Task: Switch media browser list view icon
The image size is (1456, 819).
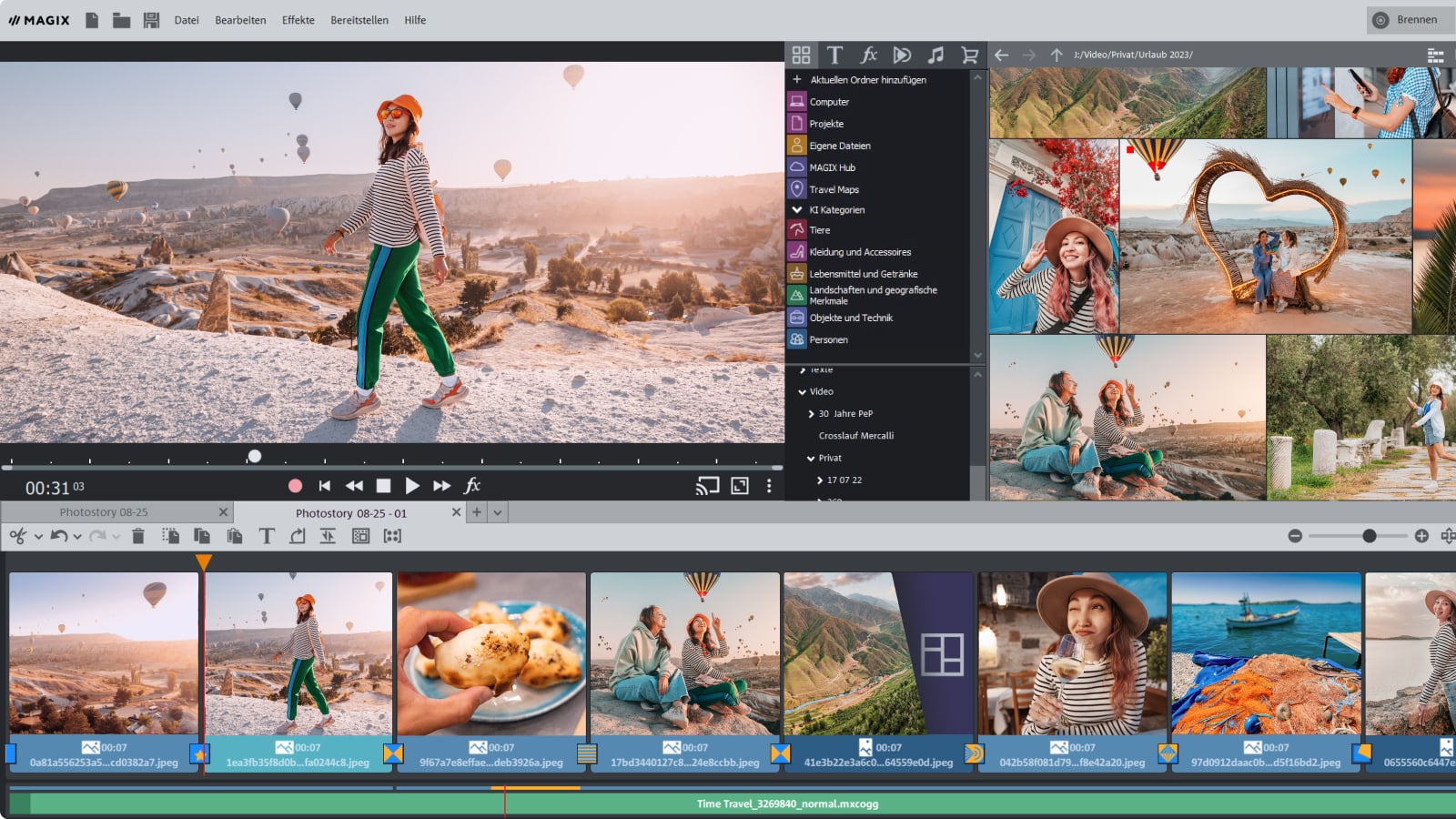Action: (x=1435, y=55)
